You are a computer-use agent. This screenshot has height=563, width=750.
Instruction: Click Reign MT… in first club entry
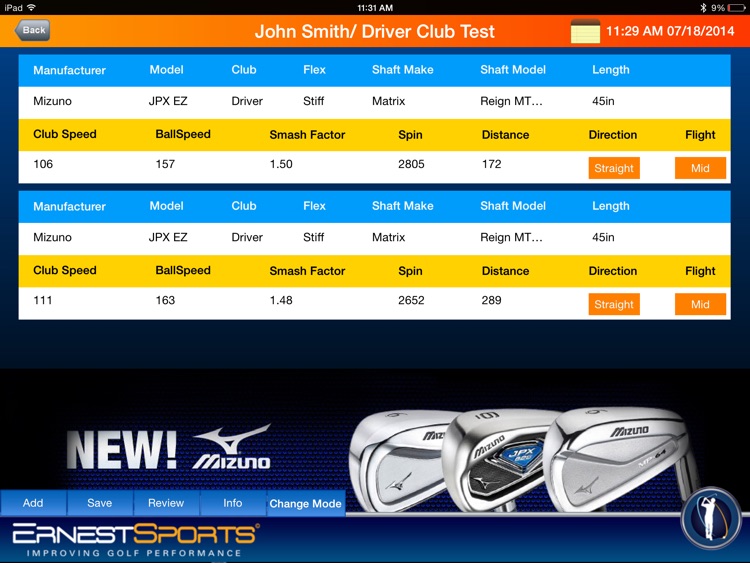click(x=511, y=101)
